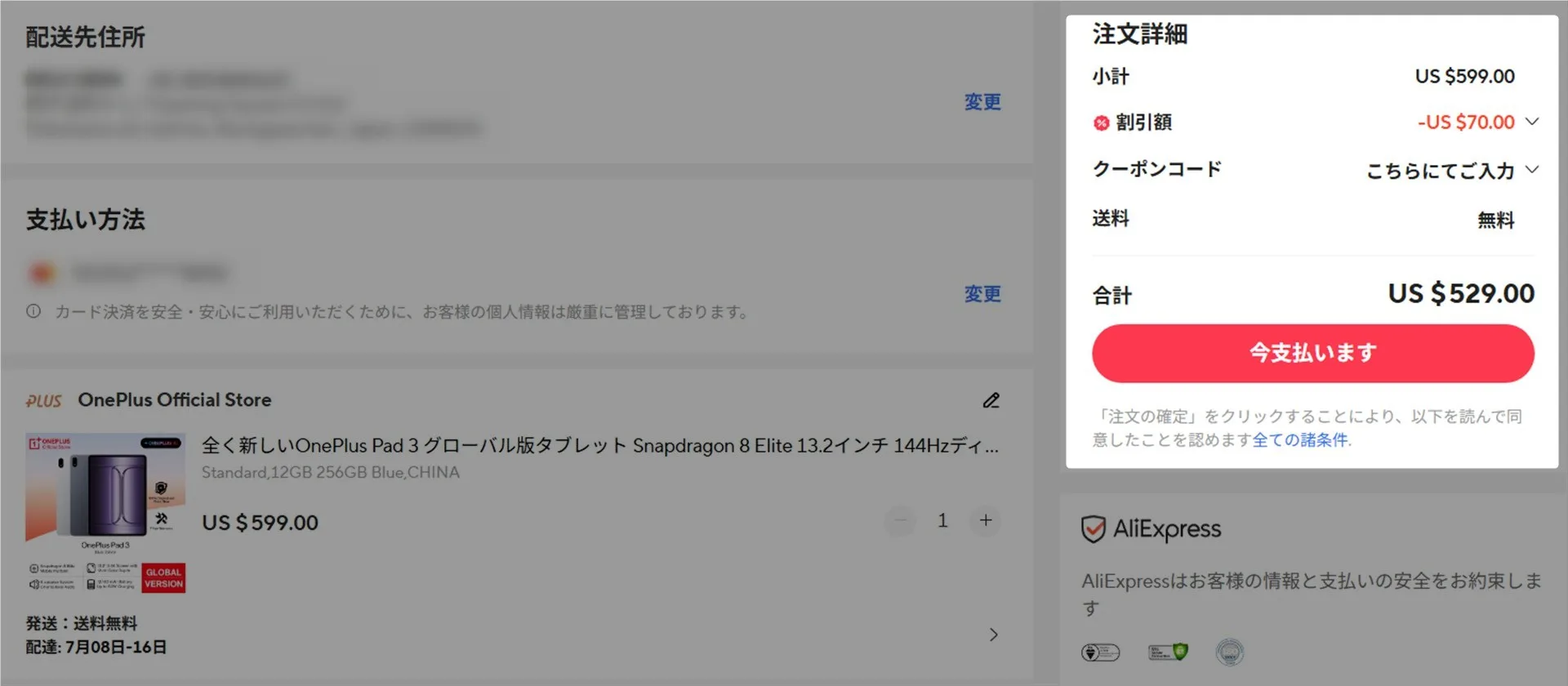The image size is (1568, 686).
Task: Click the AliExpress shield logo icon
Action: tap(1094, 529)
